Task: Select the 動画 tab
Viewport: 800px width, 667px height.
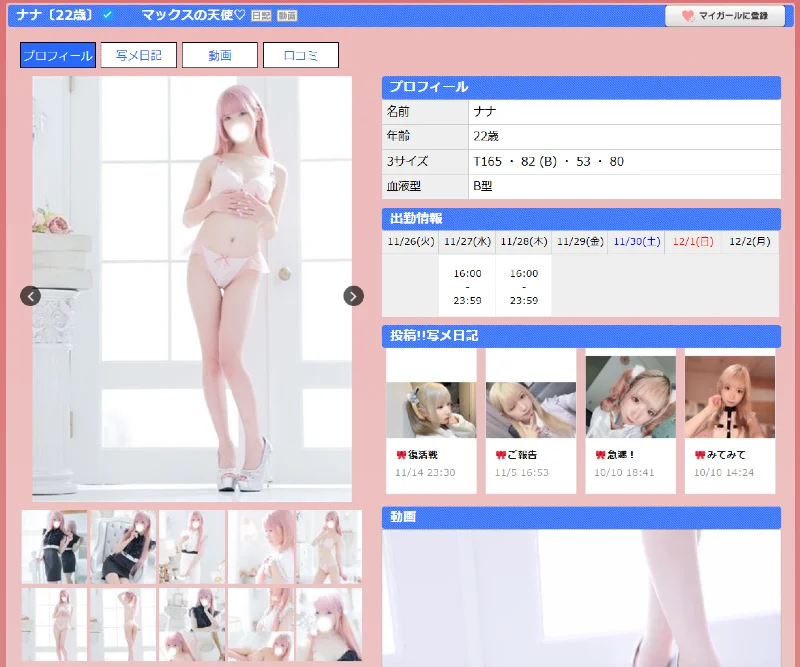Action: [219, 55]
